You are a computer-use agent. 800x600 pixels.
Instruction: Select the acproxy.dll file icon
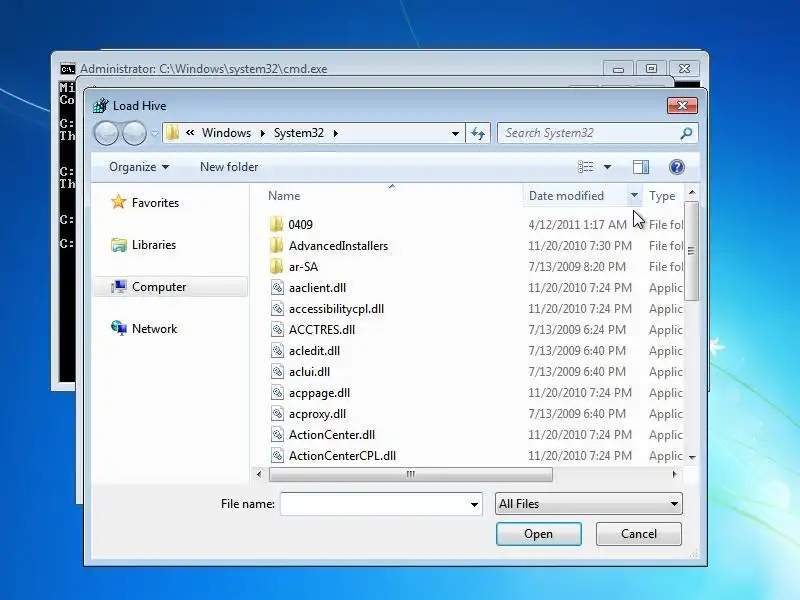coord(277,413)
